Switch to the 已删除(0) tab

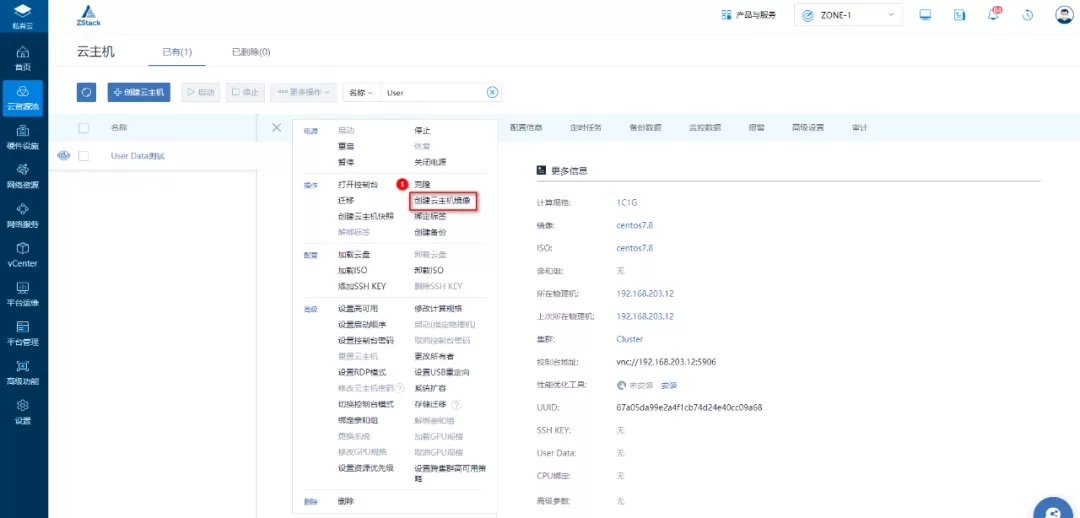tap(251, 51)
